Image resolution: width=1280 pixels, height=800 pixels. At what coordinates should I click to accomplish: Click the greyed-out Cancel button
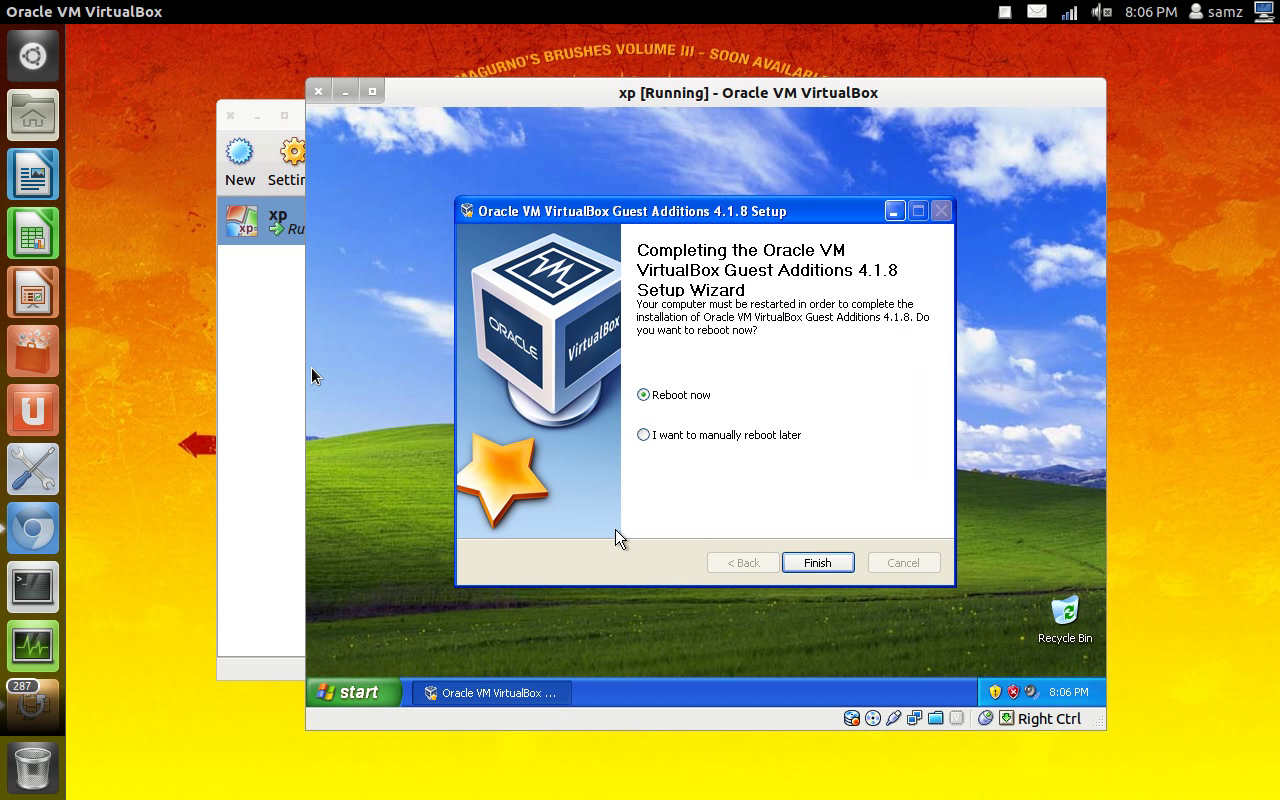[903, 563]
